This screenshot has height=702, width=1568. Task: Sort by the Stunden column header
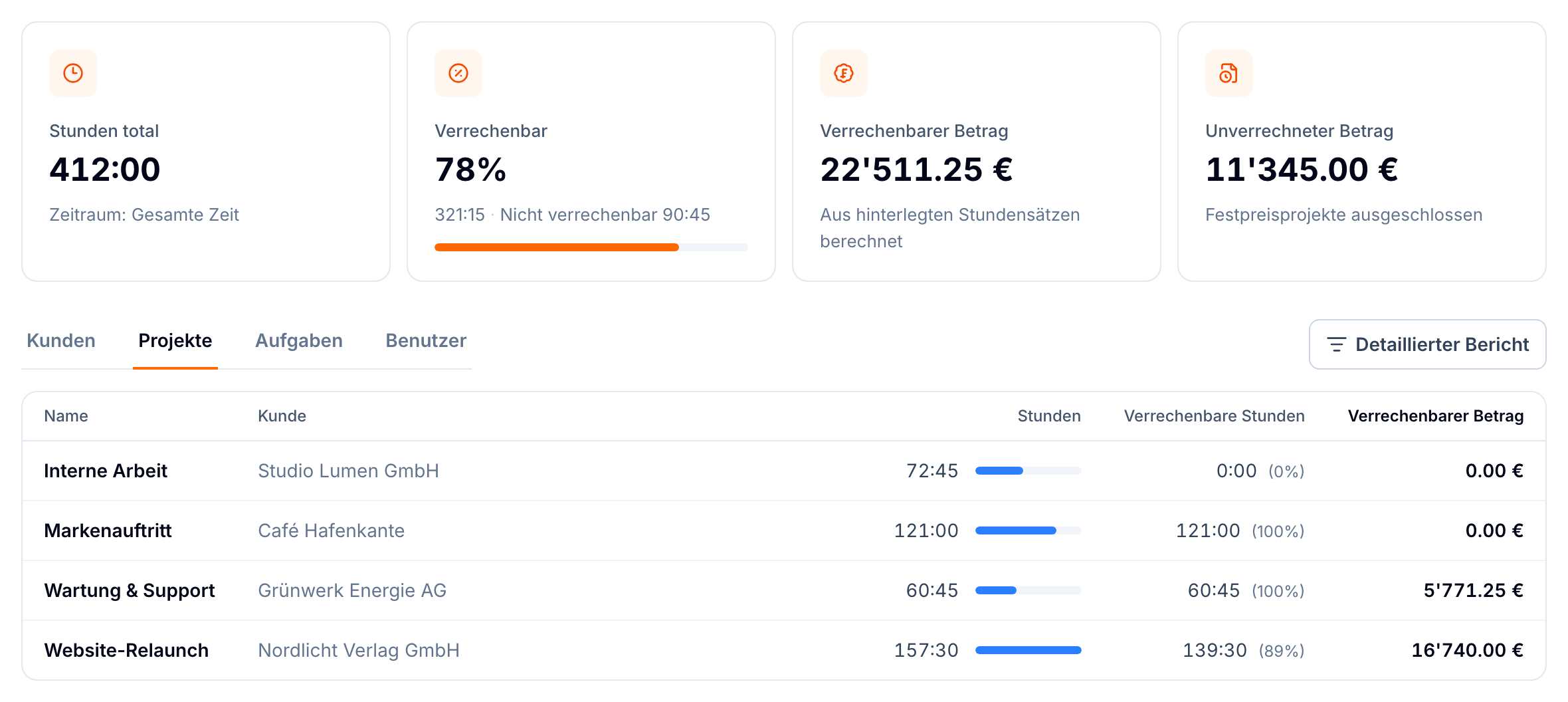coord(1049,416)
